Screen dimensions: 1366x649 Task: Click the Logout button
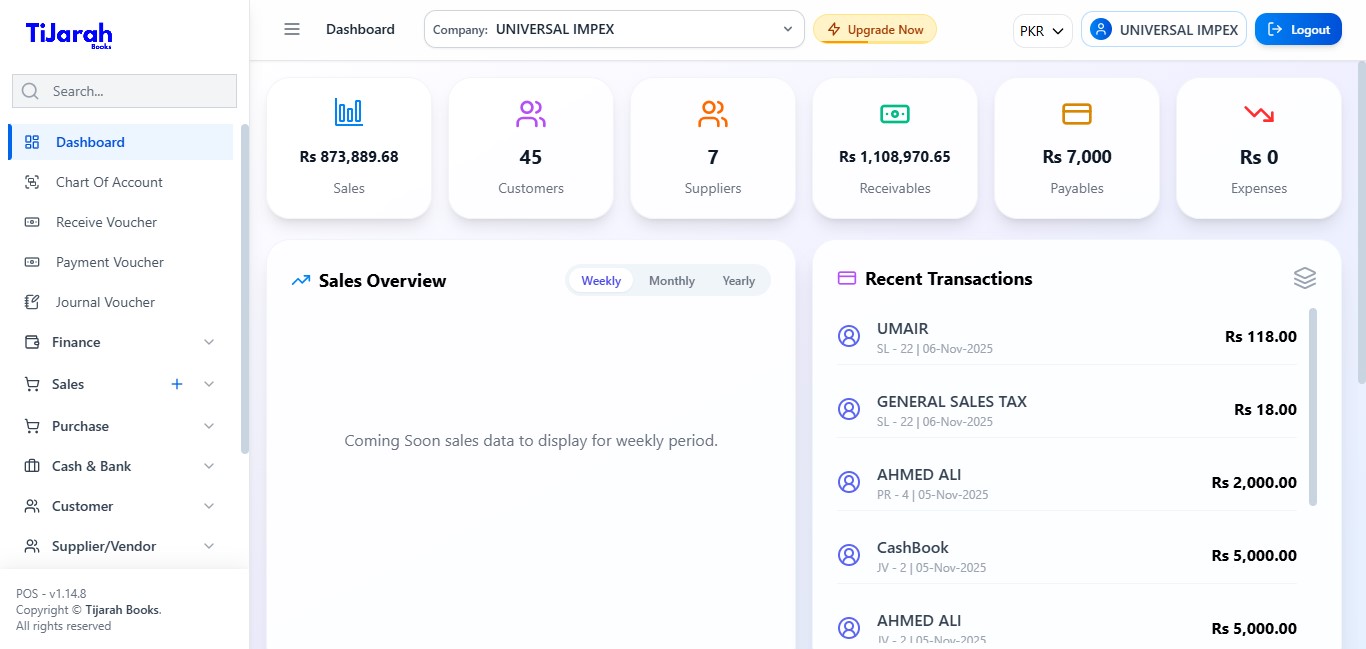click(1298, 29)
